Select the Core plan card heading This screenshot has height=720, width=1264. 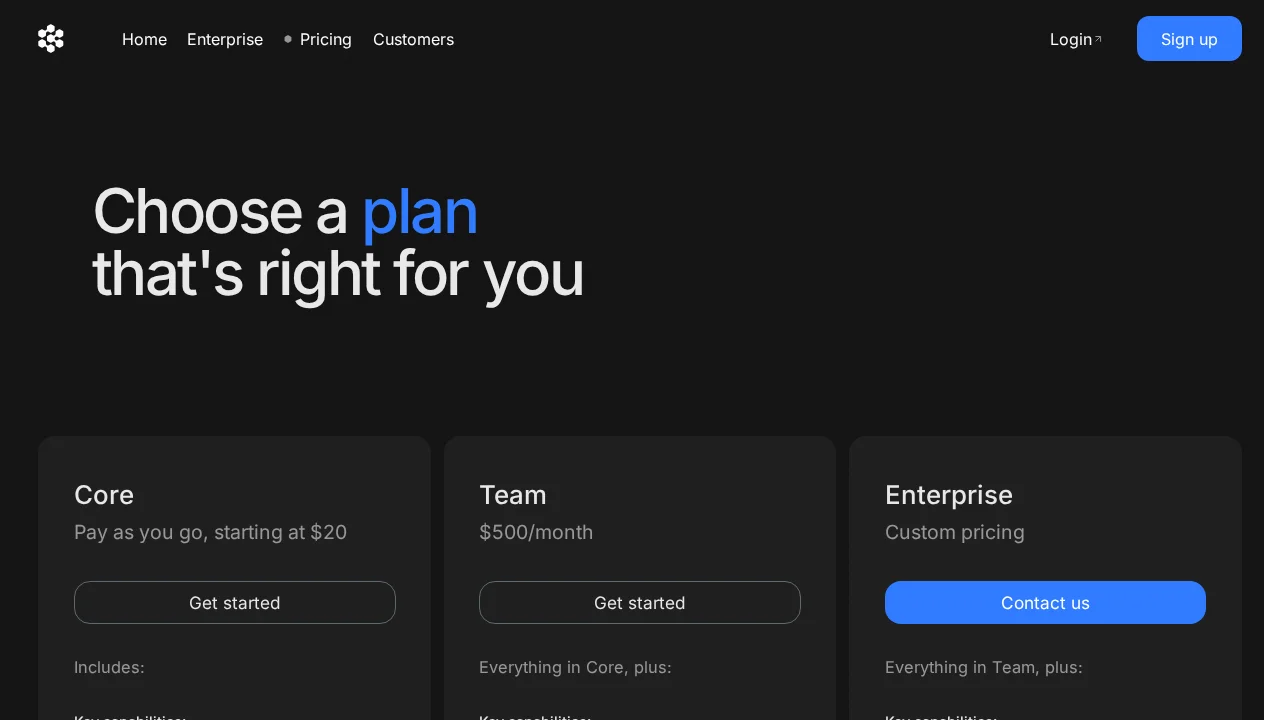pyautogui.click(x=104, y=495)
